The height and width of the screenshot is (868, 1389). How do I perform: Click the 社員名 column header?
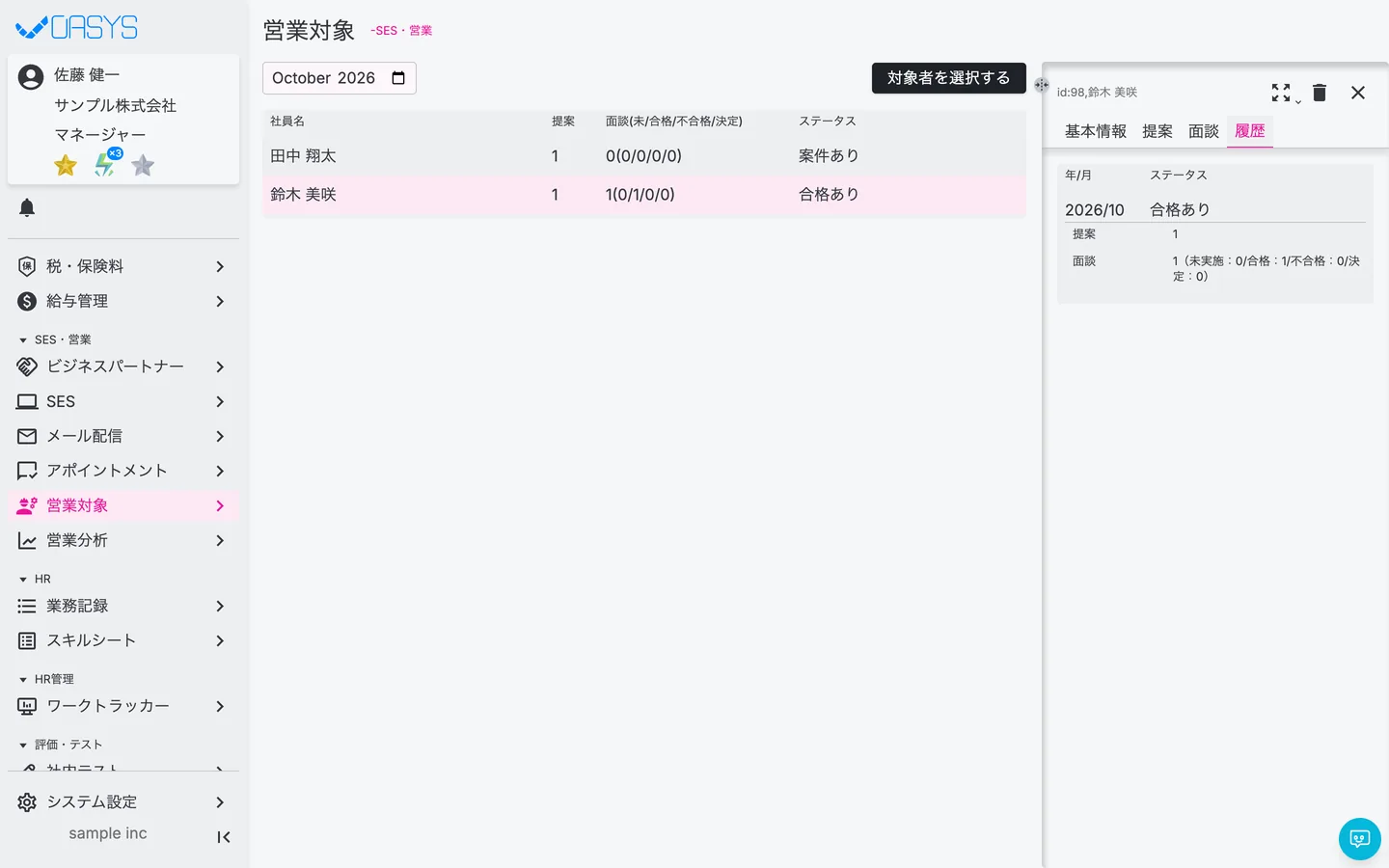287,122
